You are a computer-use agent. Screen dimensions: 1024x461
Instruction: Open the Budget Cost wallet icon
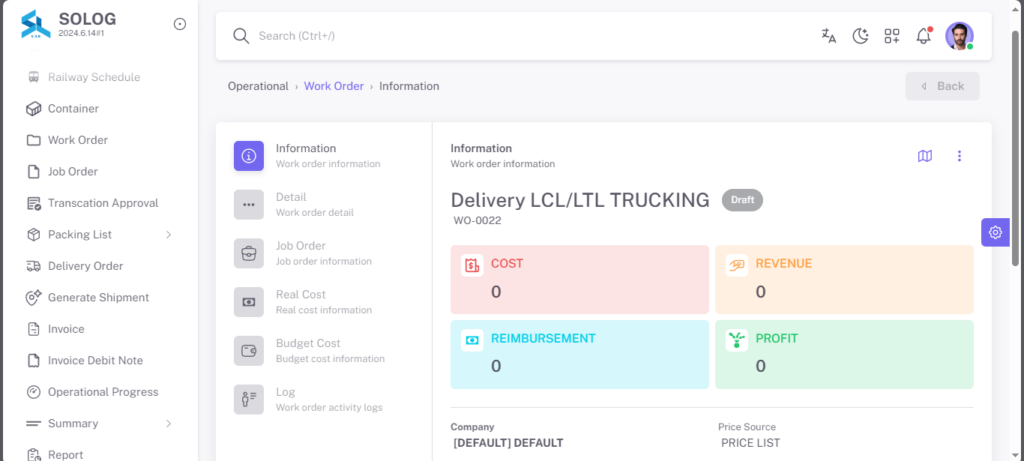point(249,351)
